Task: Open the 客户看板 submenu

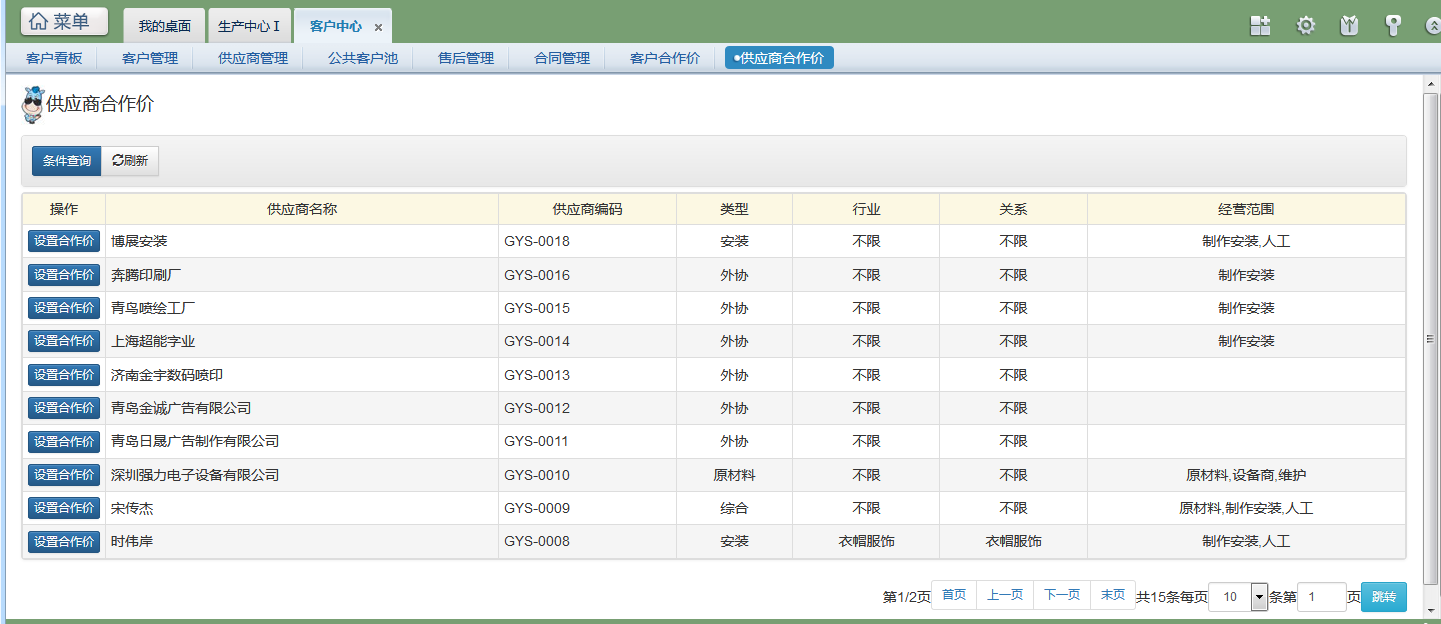Action: pos(54,58)
